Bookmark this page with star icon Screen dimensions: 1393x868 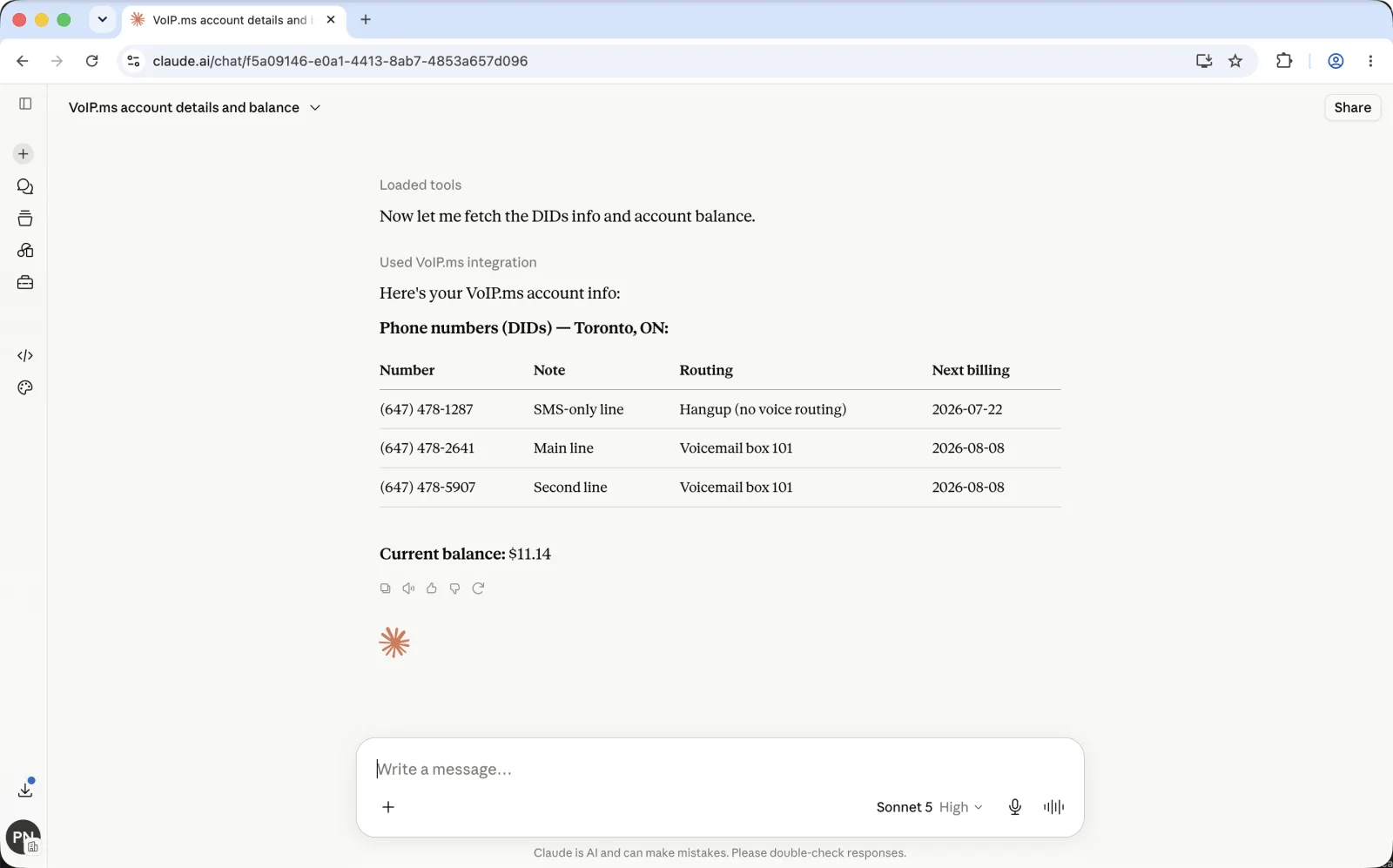1235,61
